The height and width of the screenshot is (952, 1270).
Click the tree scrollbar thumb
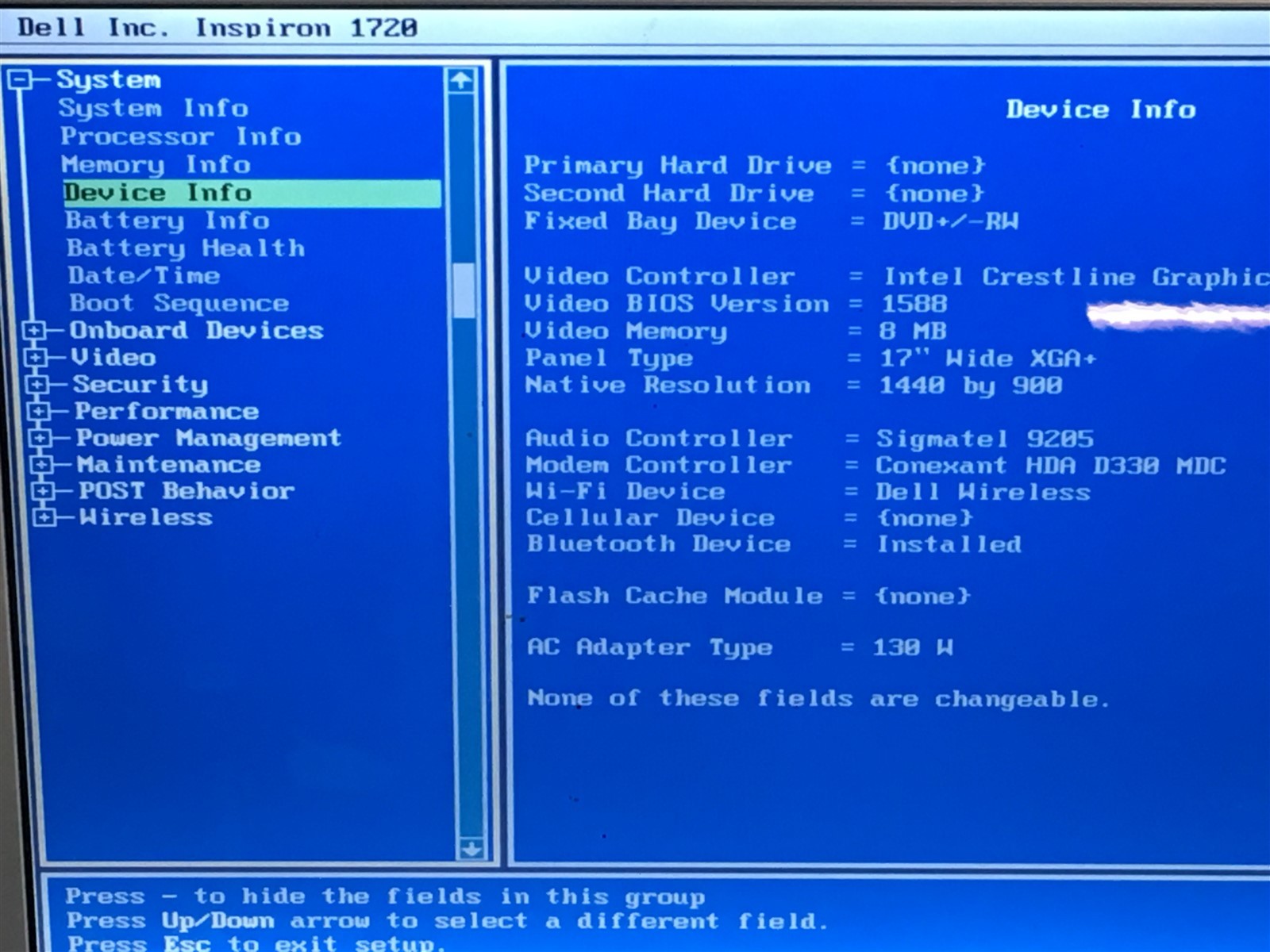pos(464,291)
